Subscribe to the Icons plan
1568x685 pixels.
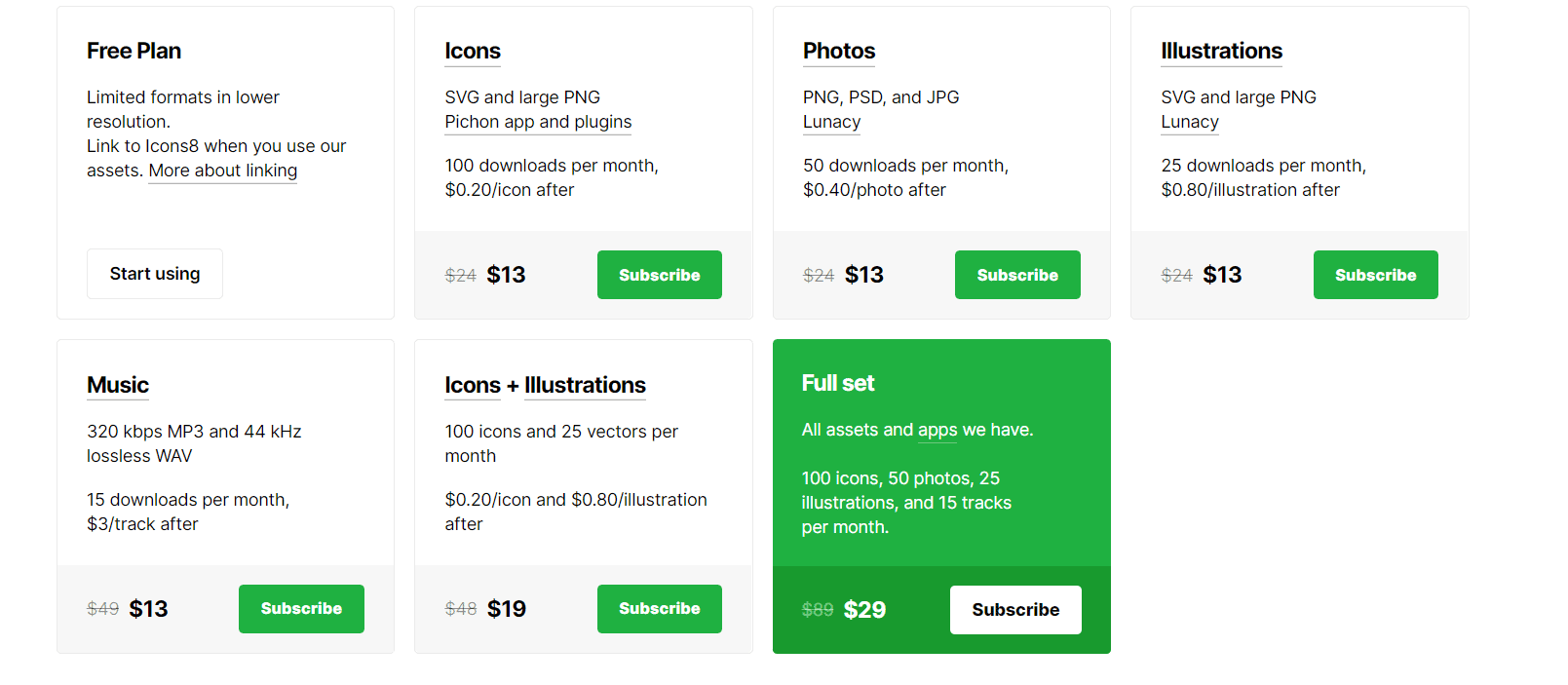pos(659,274)
